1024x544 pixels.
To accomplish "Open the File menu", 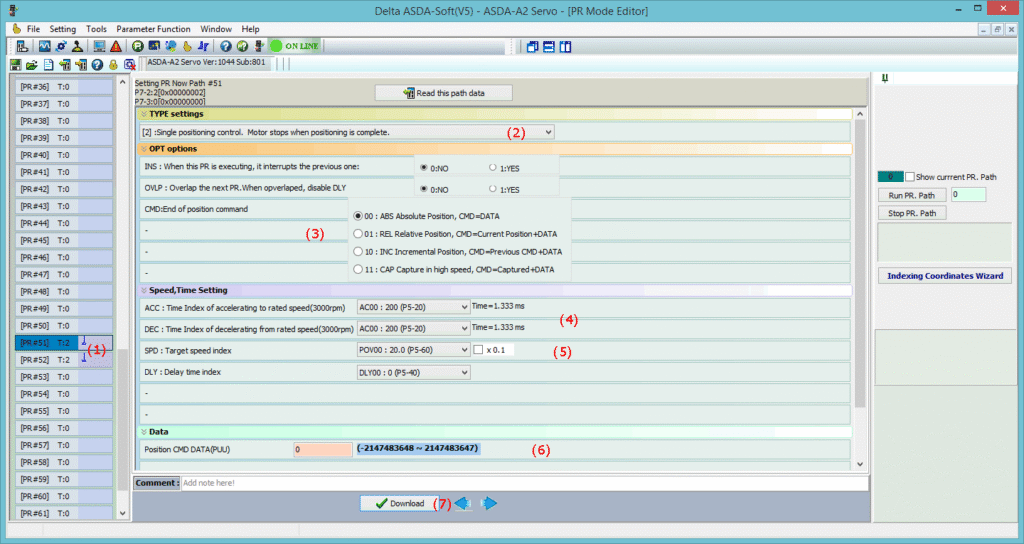I will [x=33, y=29].
